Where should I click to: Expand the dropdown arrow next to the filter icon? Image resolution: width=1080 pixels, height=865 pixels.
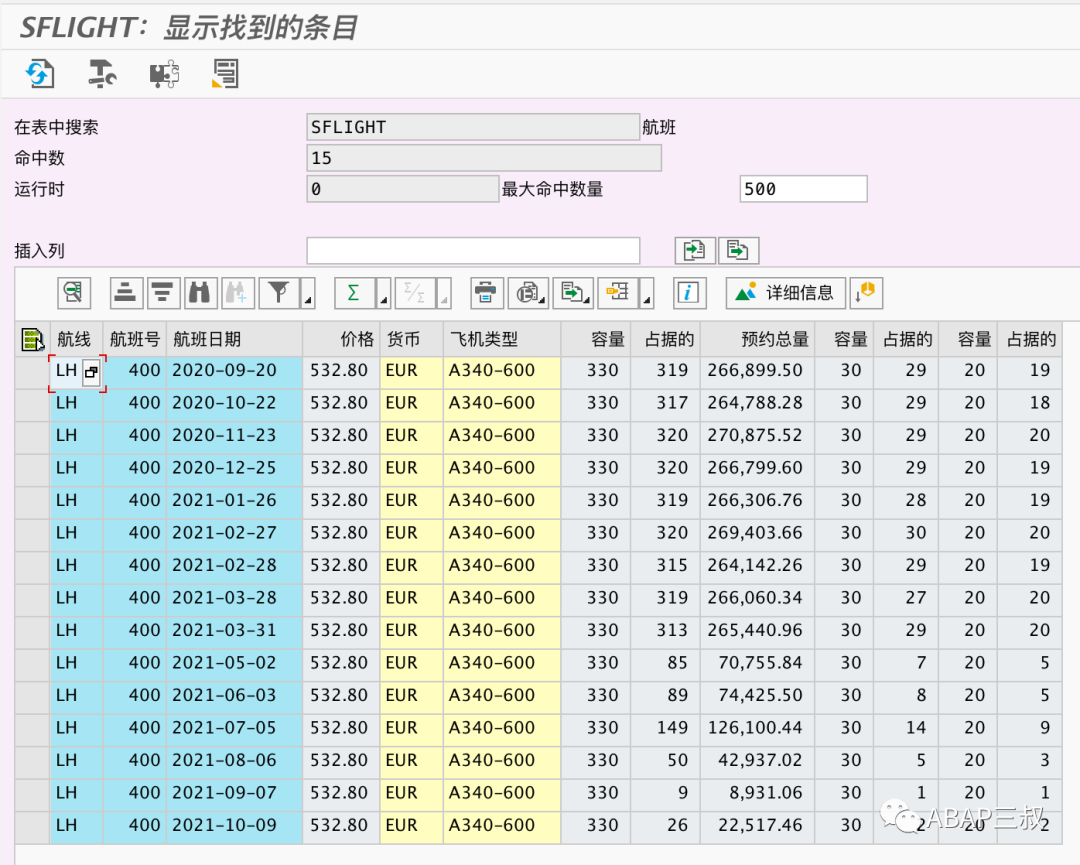(x=308, y=293)
